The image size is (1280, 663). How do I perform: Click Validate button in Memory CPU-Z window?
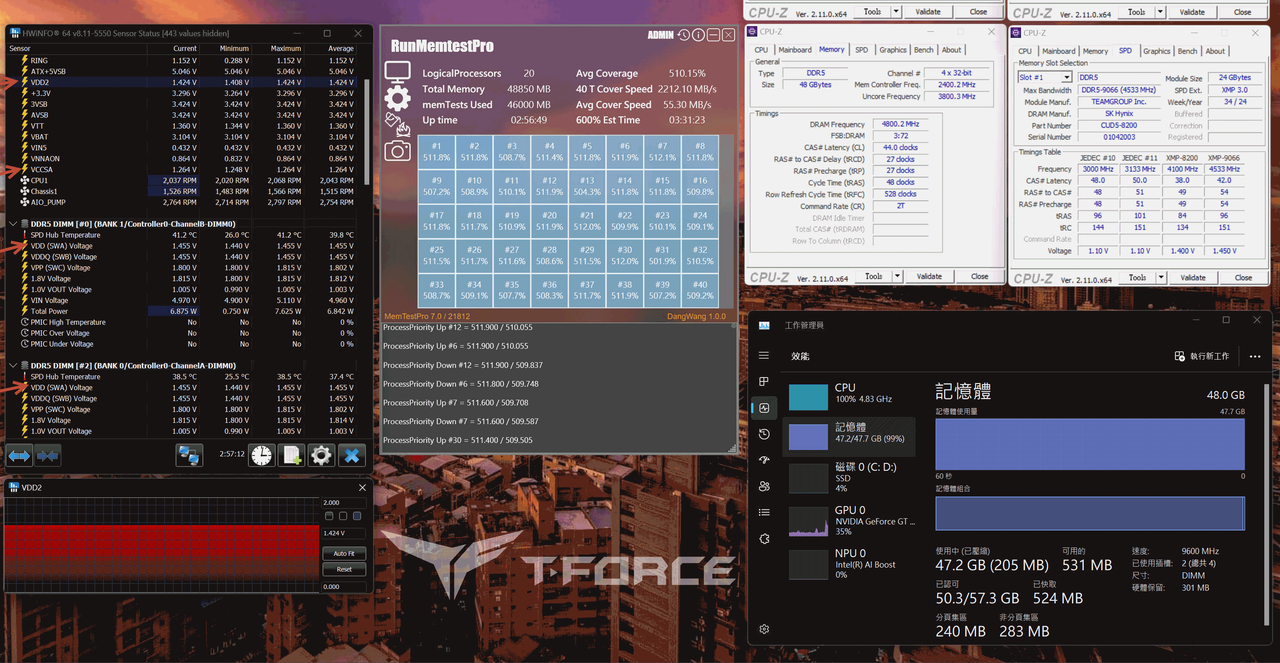pyautogui.click(x=929, y=276)
